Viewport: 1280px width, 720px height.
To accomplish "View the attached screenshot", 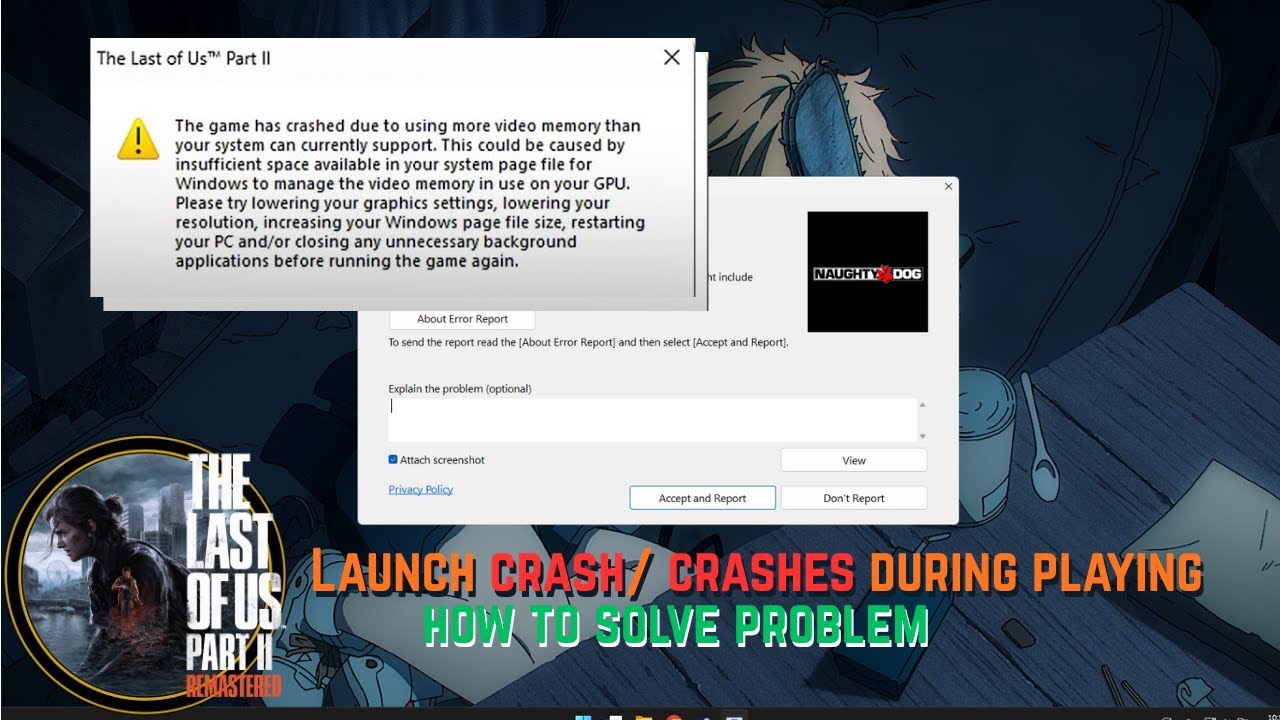I will click(854, 460).
